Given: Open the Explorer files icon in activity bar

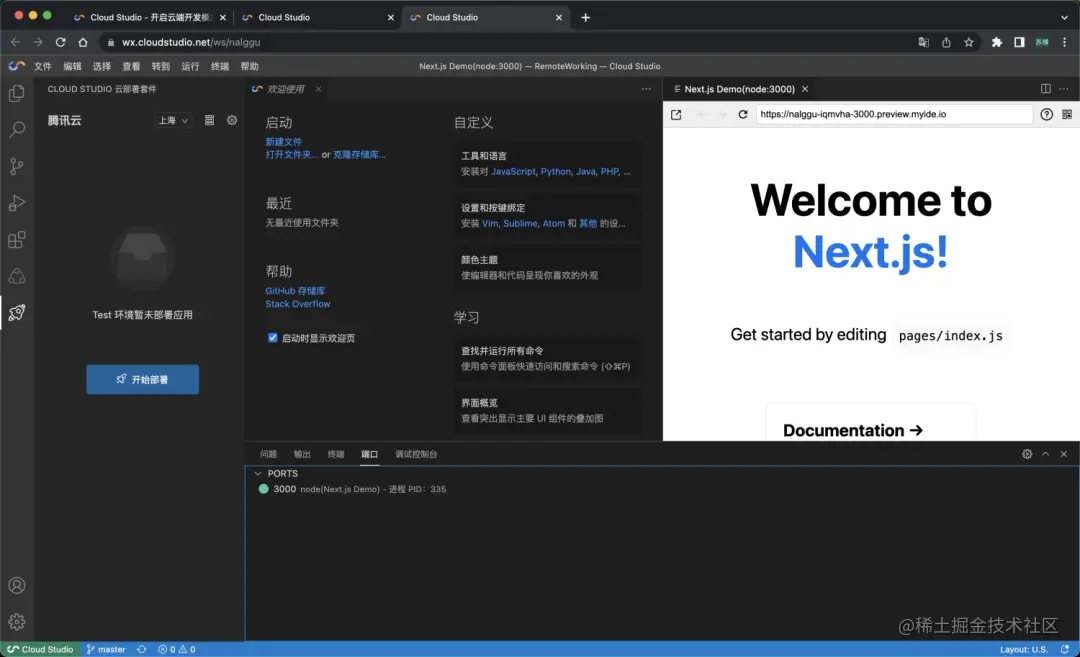Looking at the screenshot, I should coord(17,93).
